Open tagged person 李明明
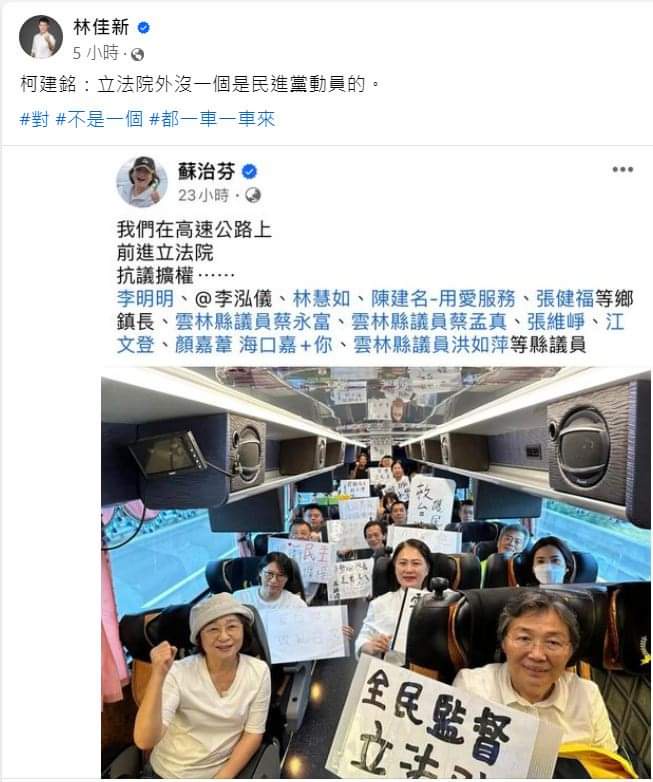653x782 pixels. (145, 299)
